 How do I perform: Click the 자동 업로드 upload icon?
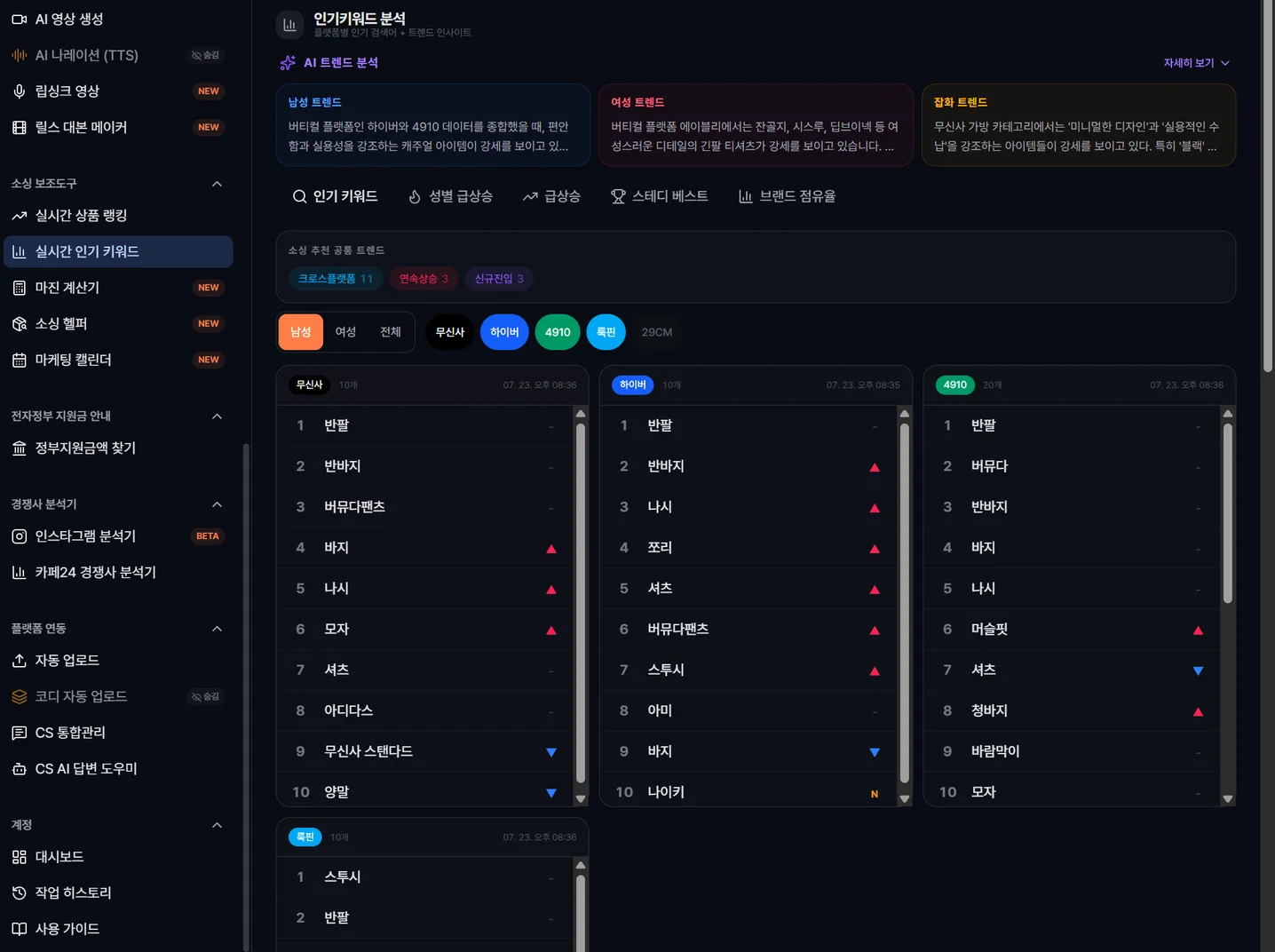pos(19,661)
